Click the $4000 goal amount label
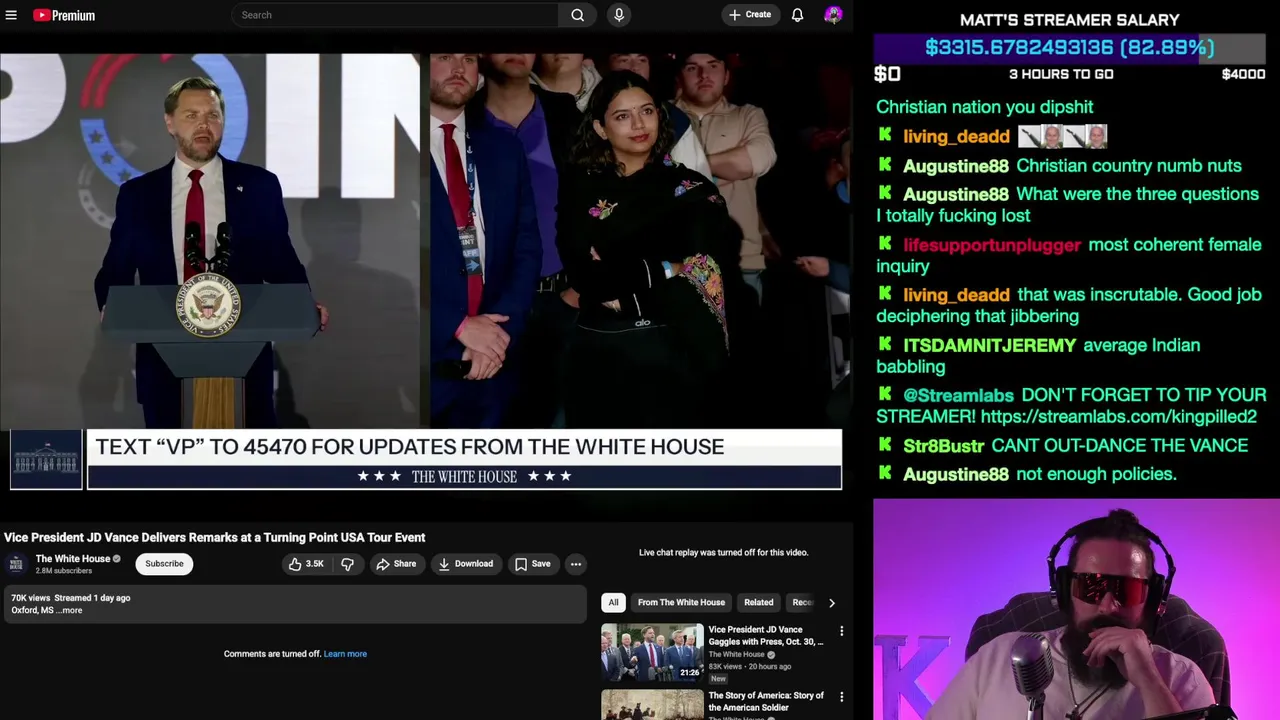Screen dimensions: 1280x720 1243,74
